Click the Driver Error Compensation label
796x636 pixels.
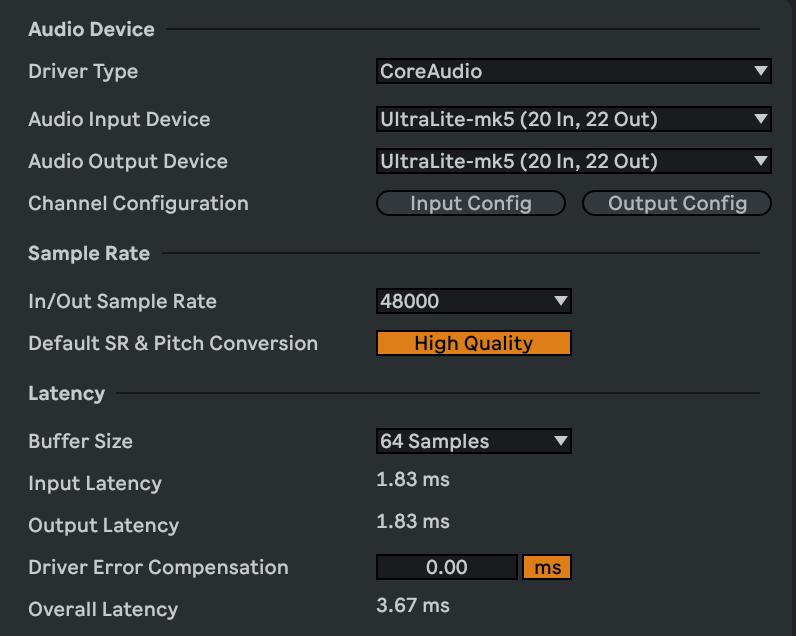(x=158, y=567)
